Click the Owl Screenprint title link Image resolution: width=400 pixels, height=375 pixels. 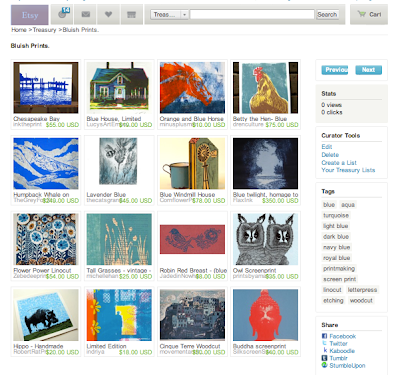coord(255,270)
